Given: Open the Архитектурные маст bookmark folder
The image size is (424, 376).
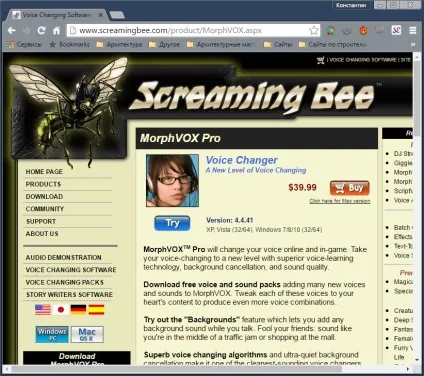Looking at the screenshot, I should click(221, 44).
